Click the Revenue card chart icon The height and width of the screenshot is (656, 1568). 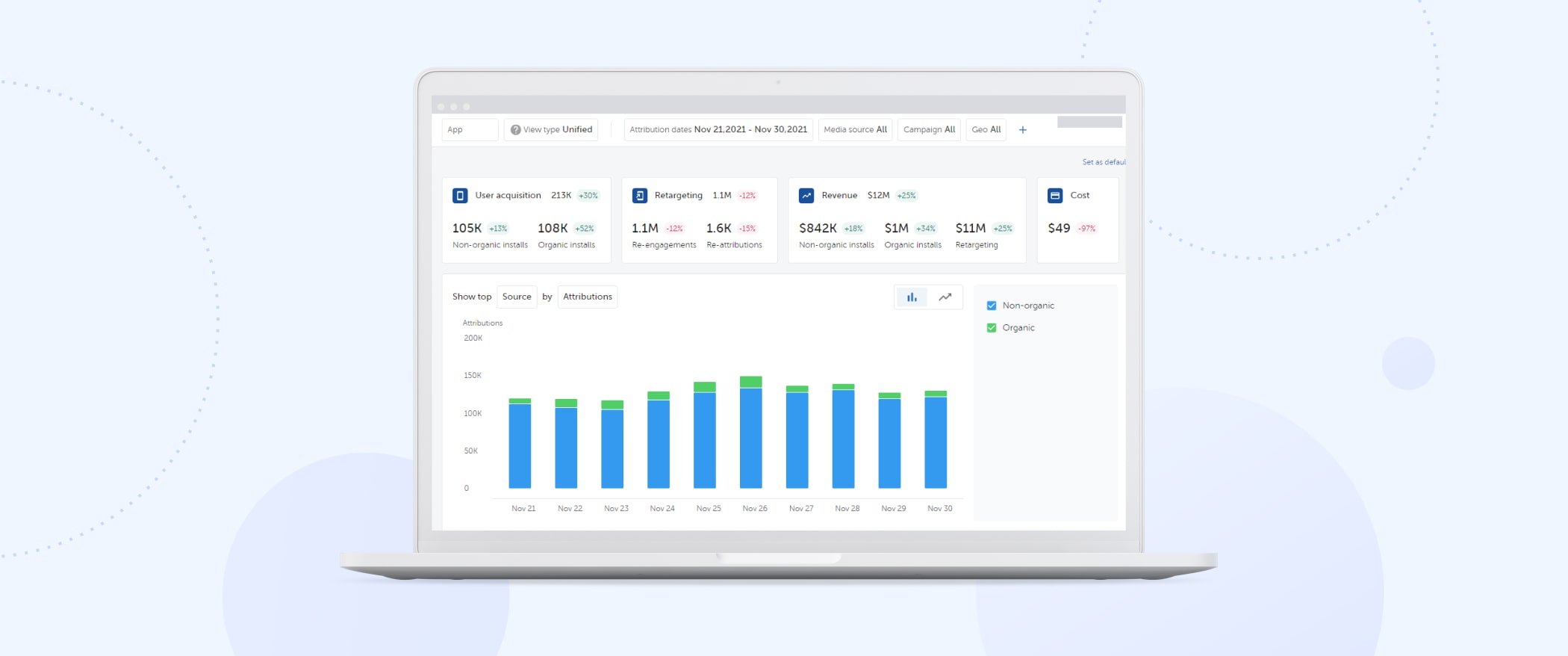click(x=806, y=196)
